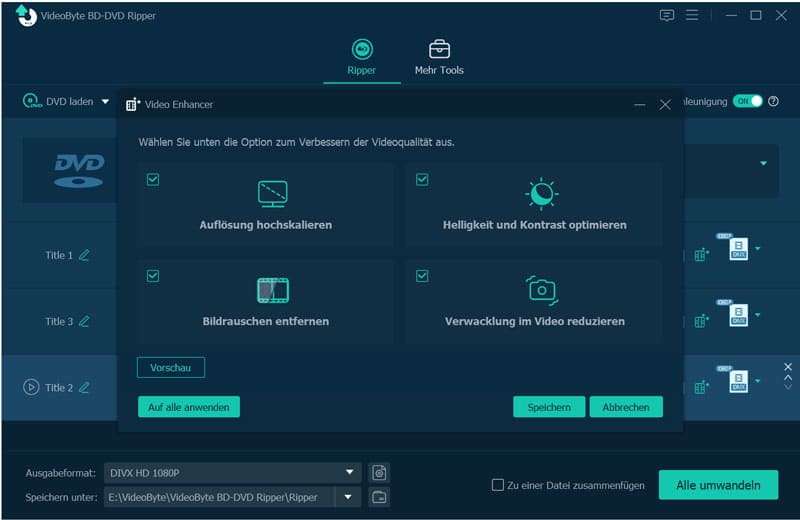Uncheck the Auflösung hochskalieren checkbox
Image resolution: width=800 pixels, height=520 pixels.
pyautogui.click(x=153, y=180)
